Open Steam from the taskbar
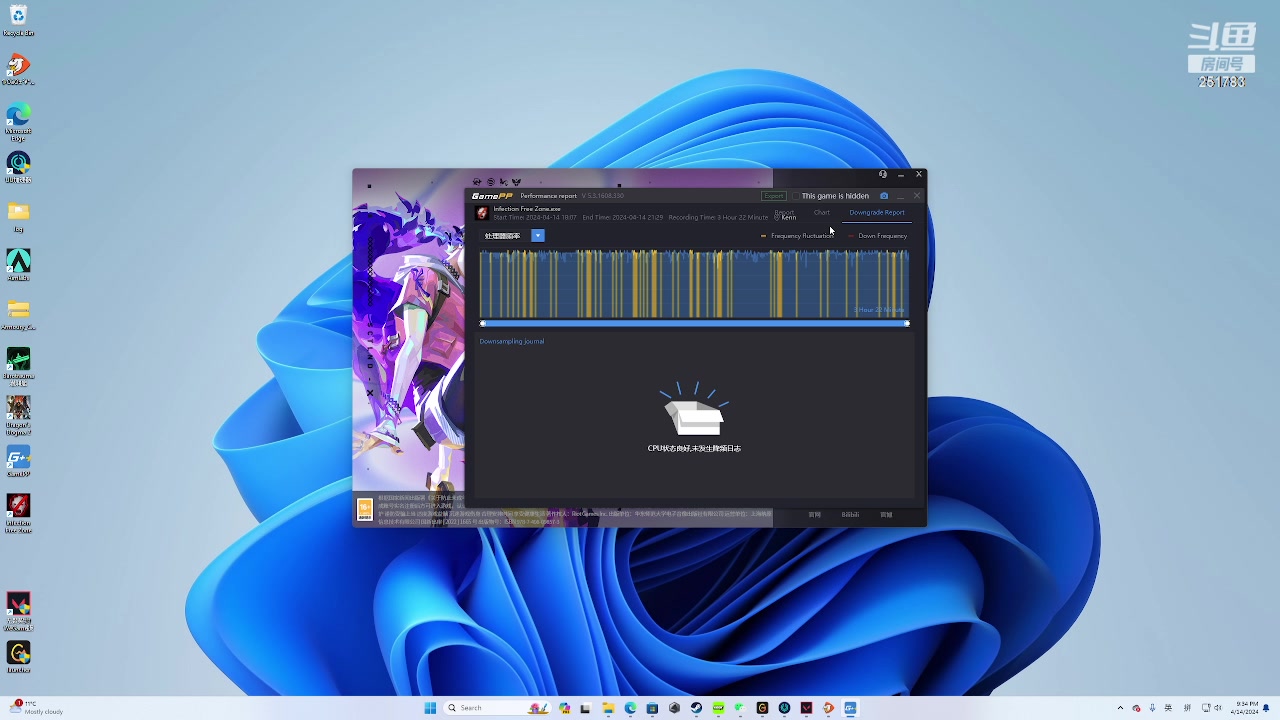Screen dimensions: 1280x720 pyautogui.click(x=696, y=708)
